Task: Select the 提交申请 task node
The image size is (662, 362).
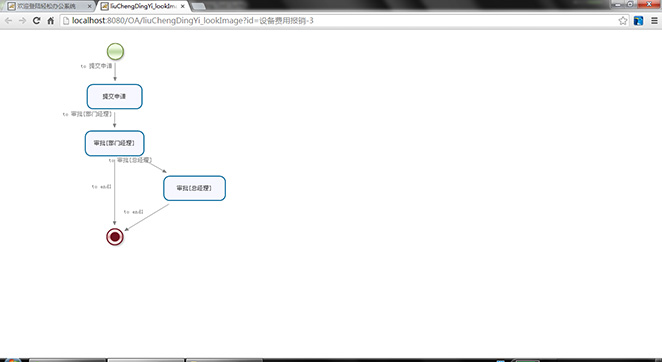Action: (x=114, y=97)
